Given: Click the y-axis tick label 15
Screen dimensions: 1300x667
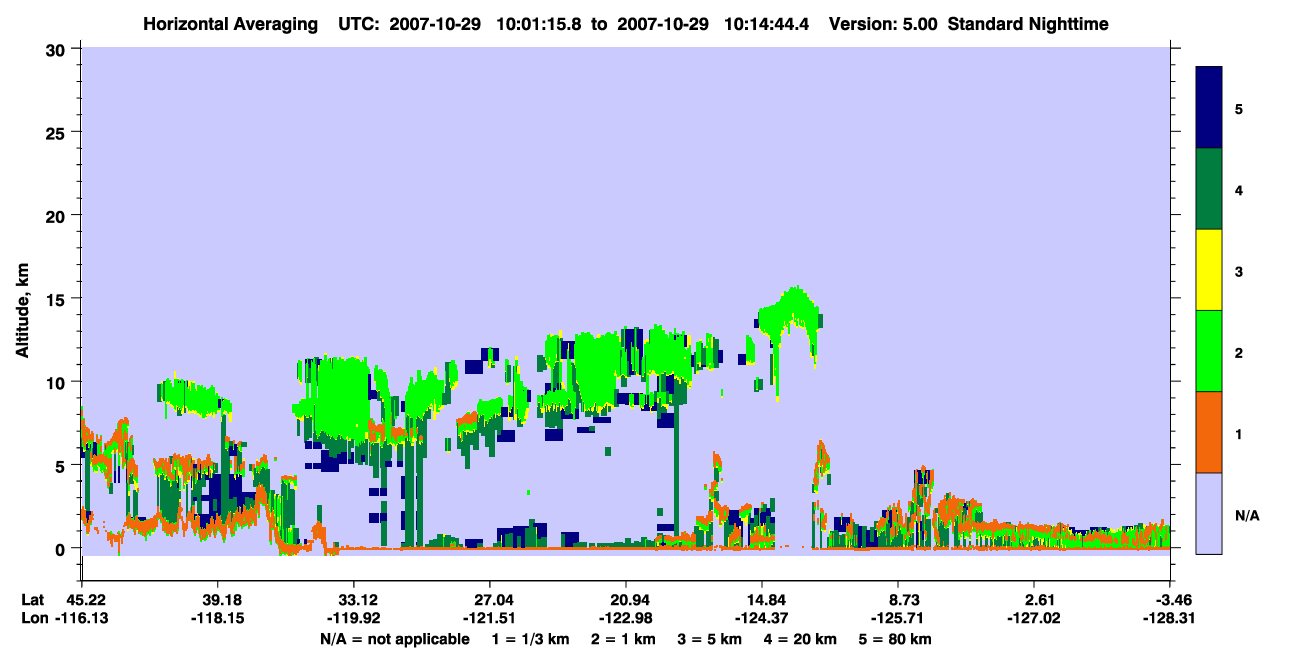Looking at the screenshot, I should 58,299.
